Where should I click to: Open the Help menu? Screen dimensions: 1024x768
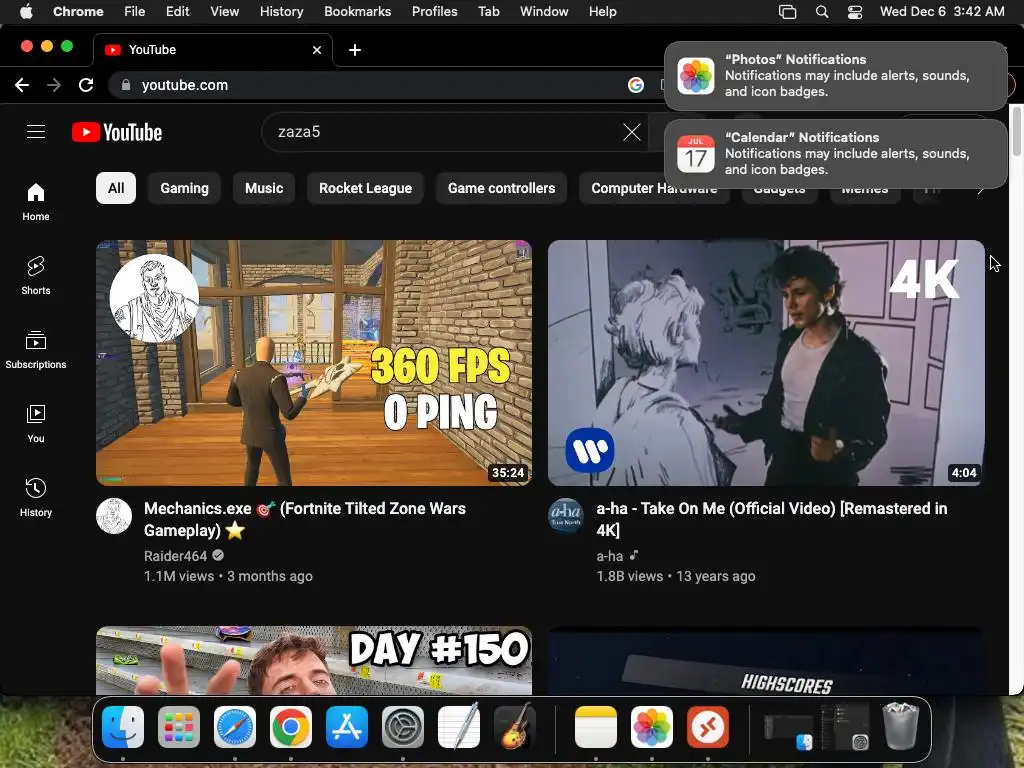602,12
